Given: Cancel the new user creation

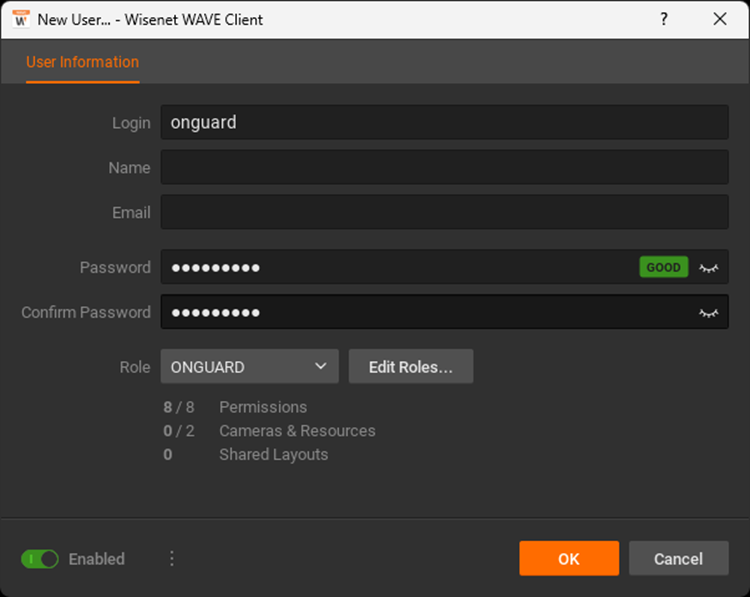Looking at the screenshot, I should pyautogui.click(x=678, y=558).
